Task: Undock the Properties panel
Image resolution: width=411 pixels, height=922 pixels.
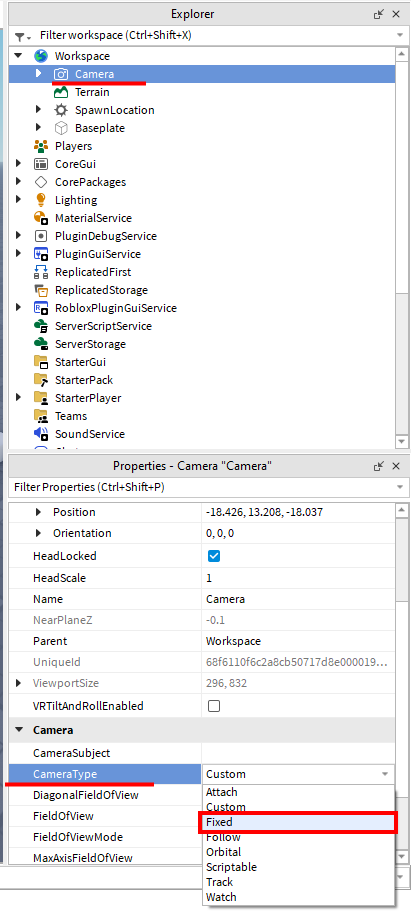Action: [379, 466]
